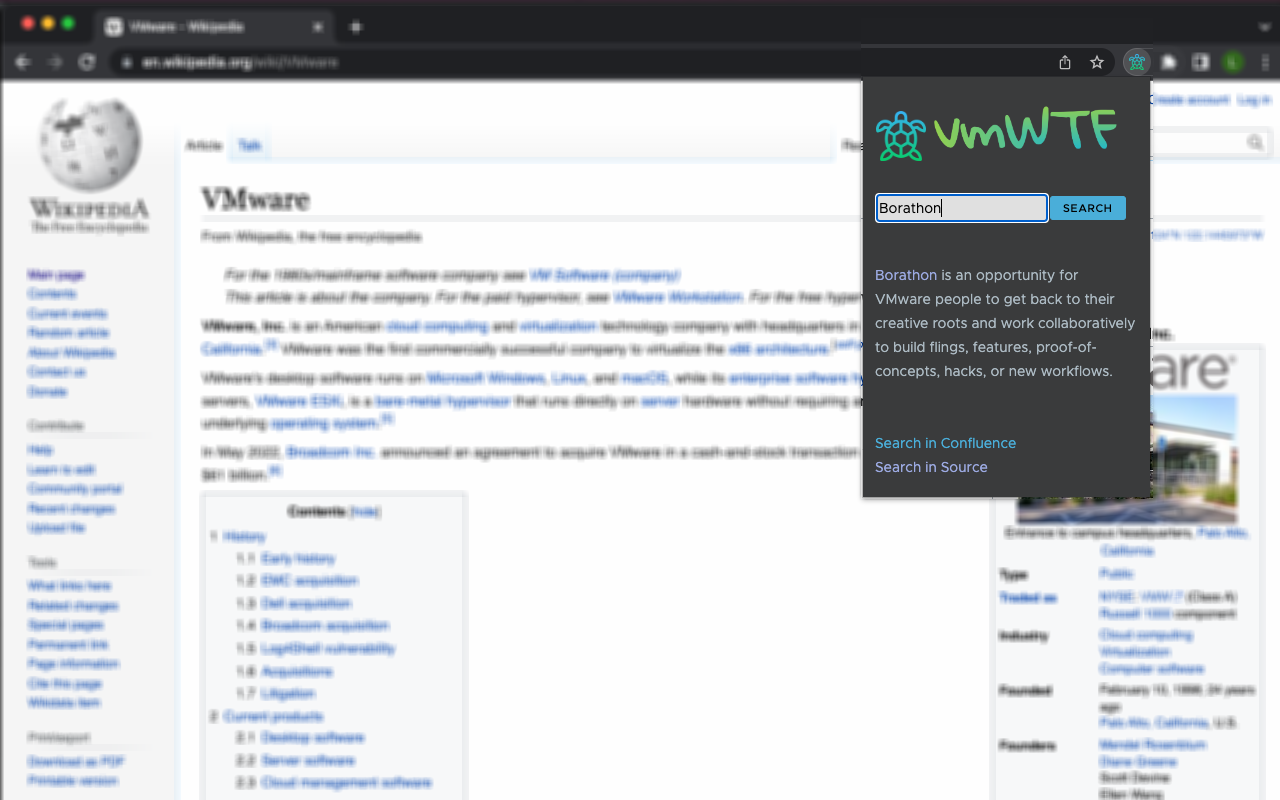1280x800 pixels.
Task: Click the vmWTF turtle extension icon
Action: [x=1136, y=63]
